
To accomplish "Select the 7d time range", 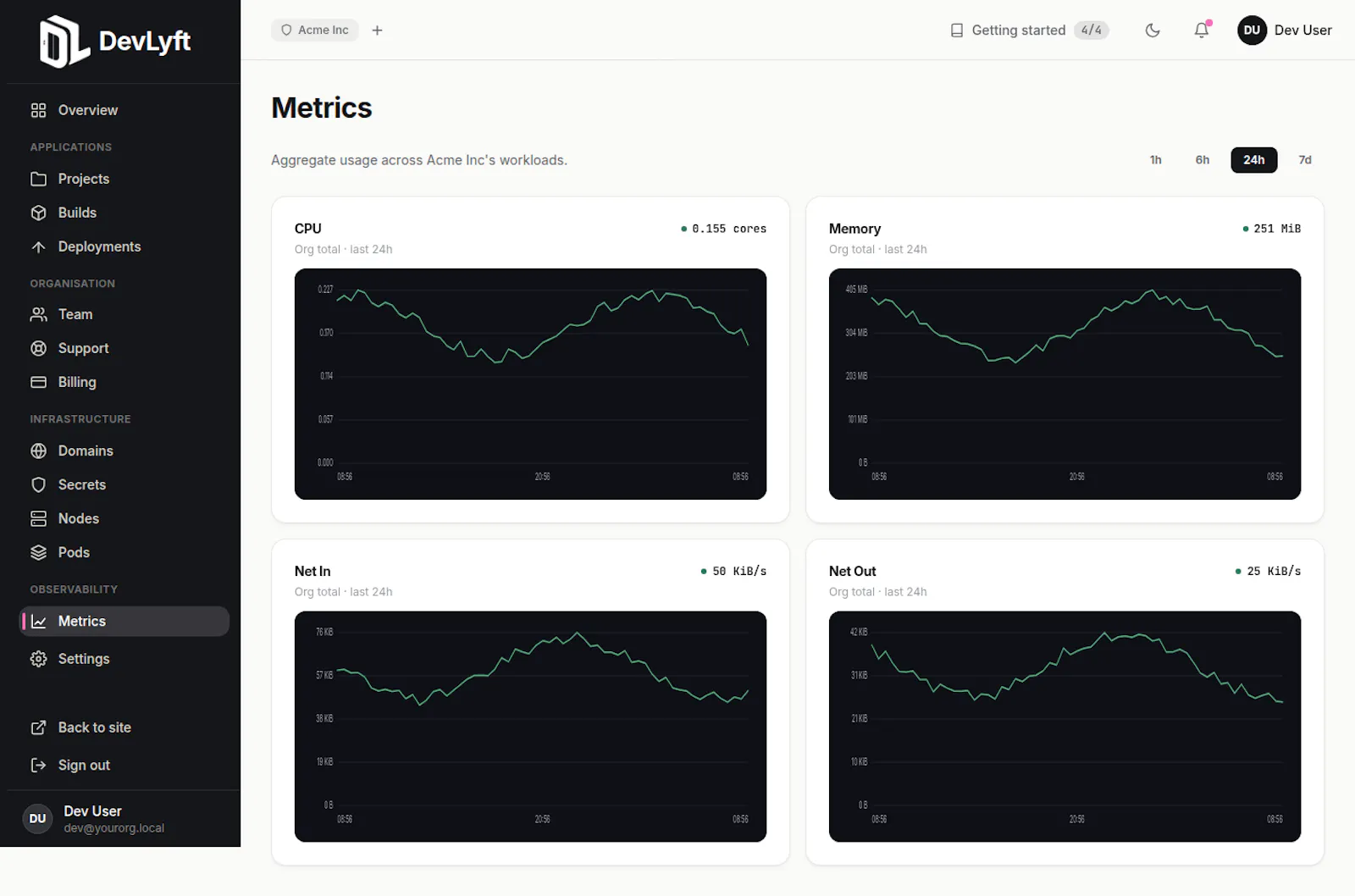I will click(x=1305, y=160).
